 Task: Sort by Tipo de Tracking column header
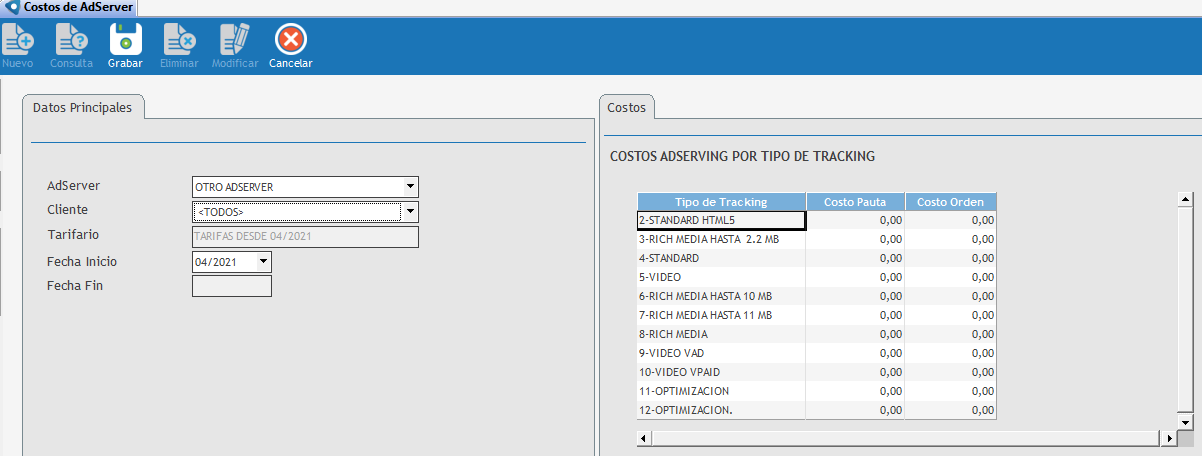point(721,201)
